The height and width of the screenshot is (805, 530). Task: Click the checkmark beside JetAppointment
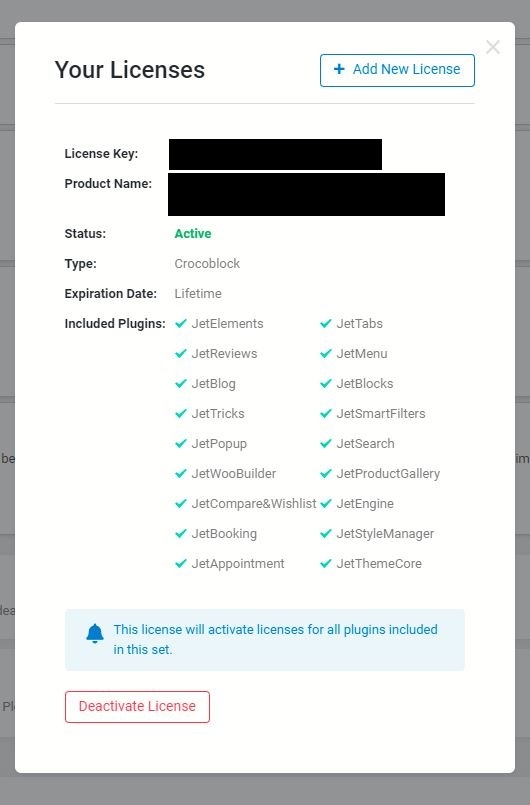(x=181, y=563)
